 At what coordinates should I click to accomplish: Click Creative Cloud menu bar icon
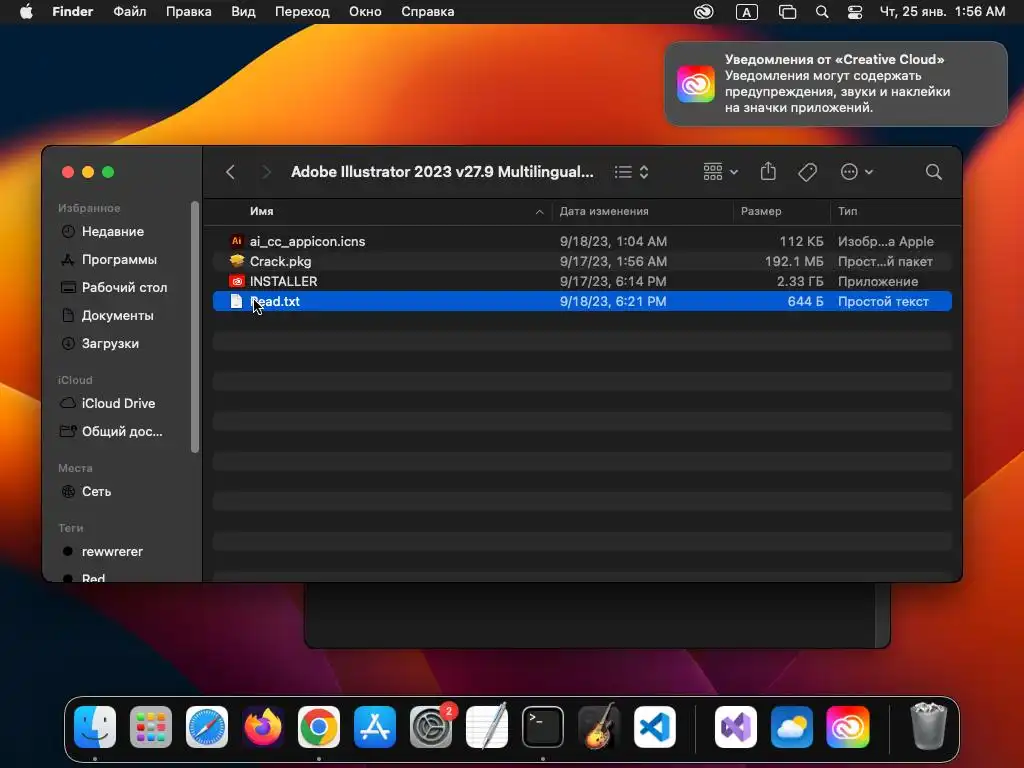[703, 12]
